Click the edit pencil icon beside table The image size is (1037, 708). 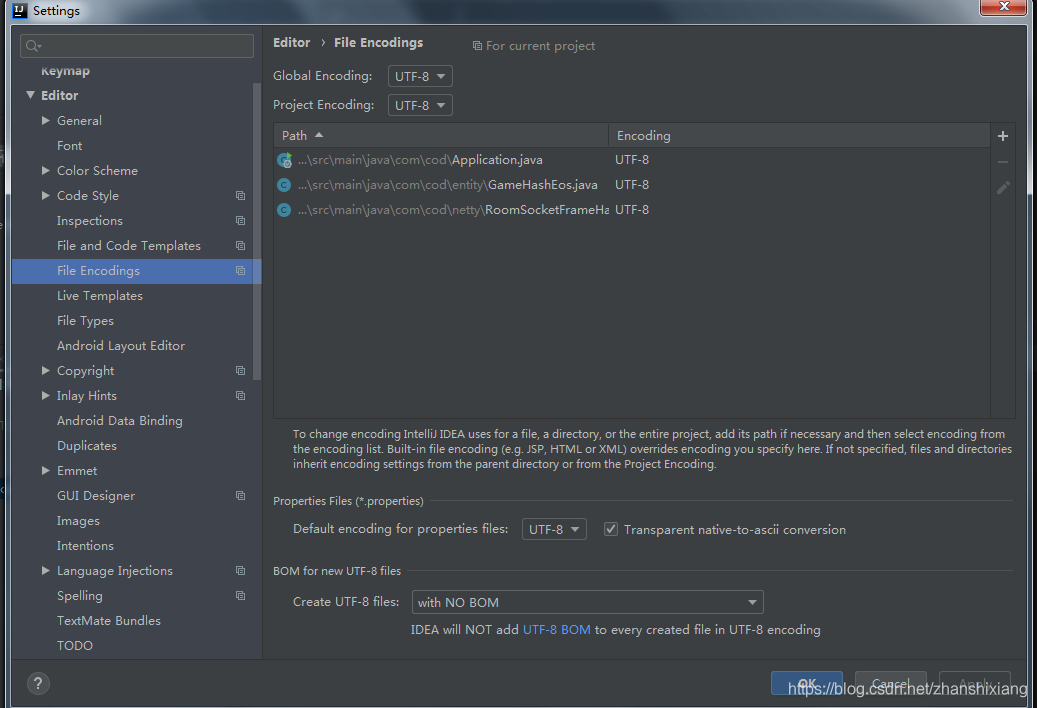click(x=1003, y=188)
